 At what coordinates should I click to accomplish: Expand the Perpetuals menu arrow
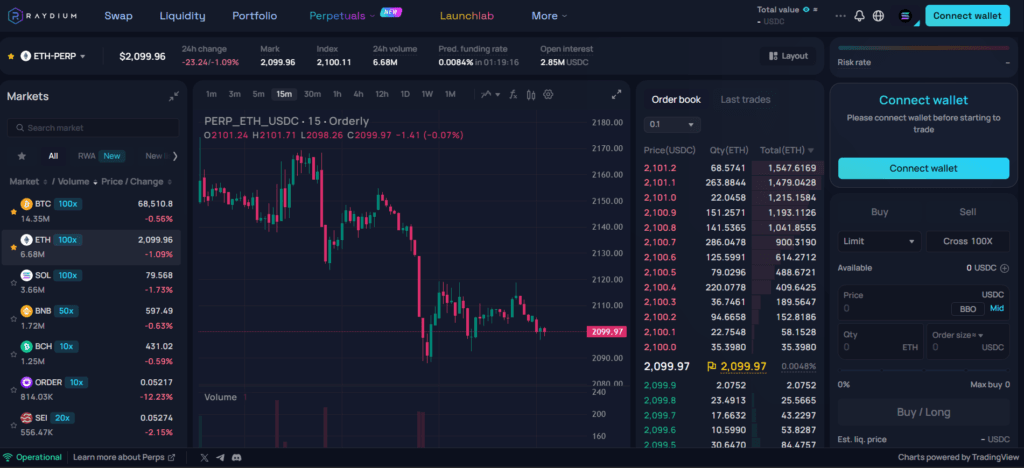point(372,16)
